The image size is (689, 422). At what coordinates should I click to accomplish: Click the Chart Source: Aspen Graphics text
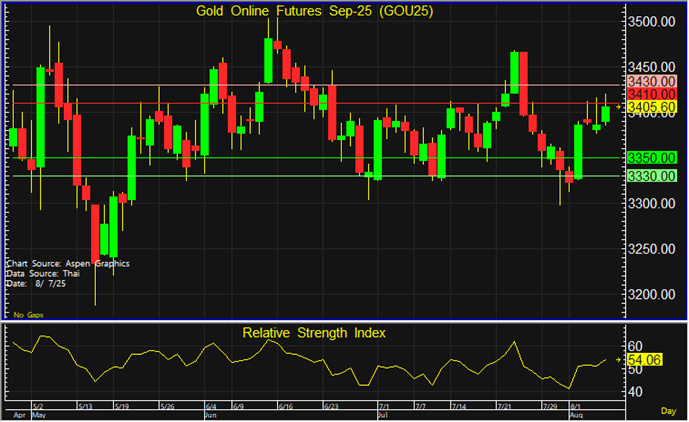pos(68,264)
